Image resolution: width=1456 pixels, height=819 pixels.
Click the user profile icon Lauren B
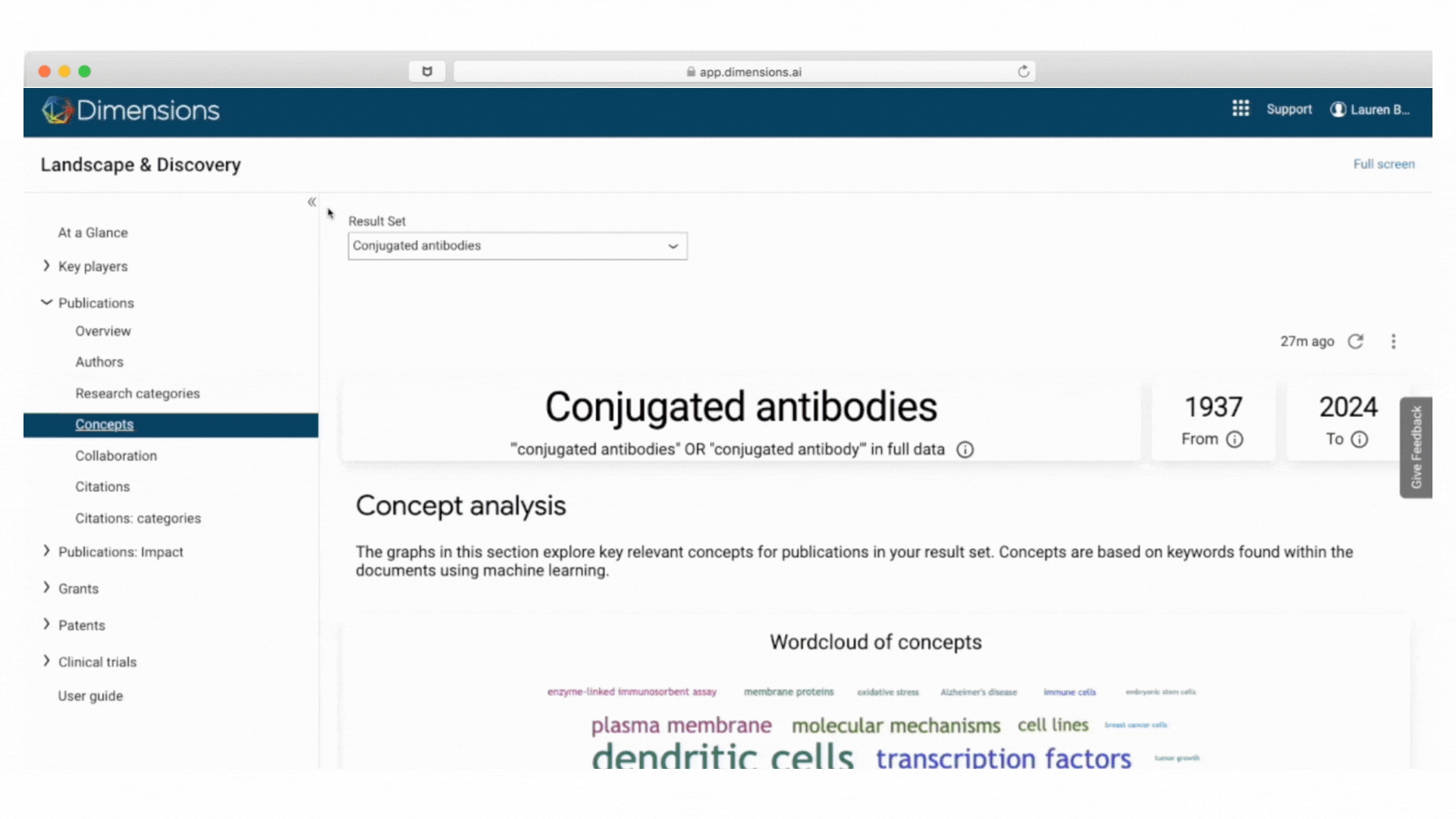coord(1338,109)
